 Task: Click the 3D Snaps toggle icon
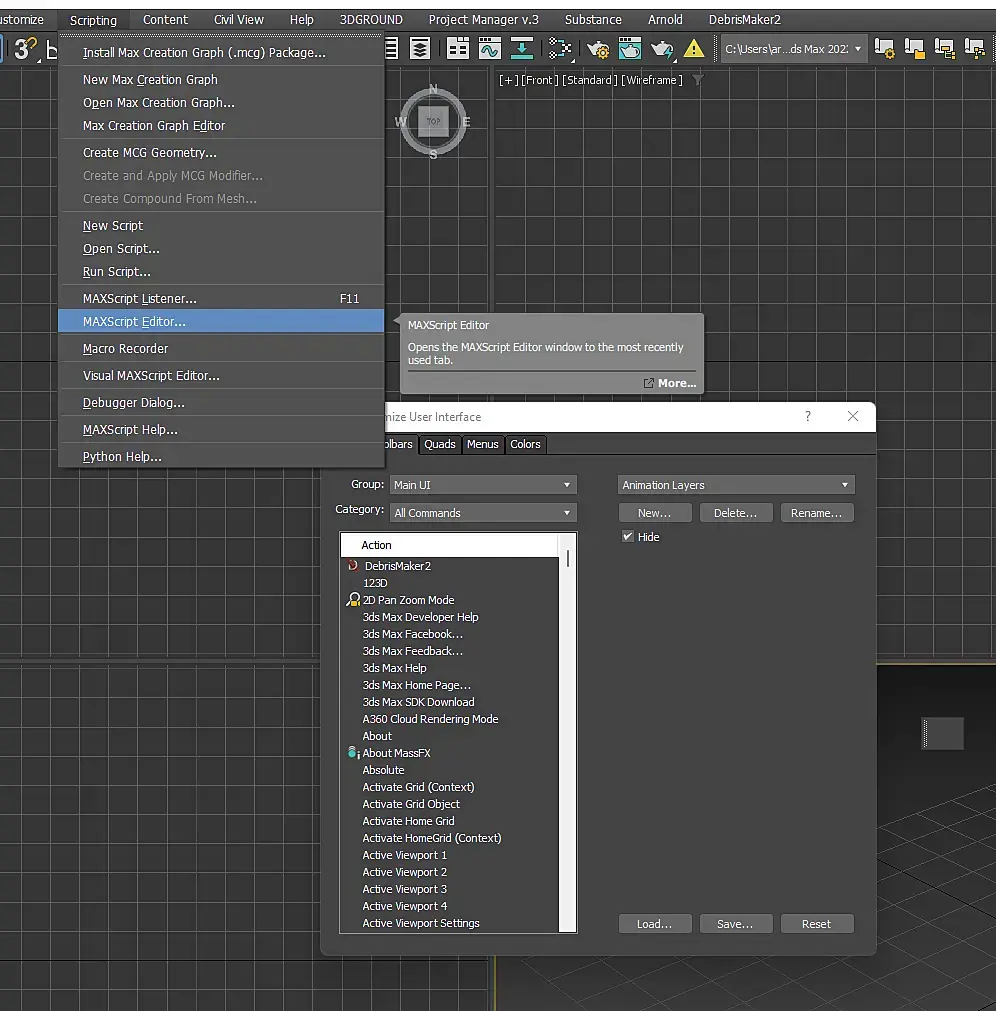(x=24, y=49)
